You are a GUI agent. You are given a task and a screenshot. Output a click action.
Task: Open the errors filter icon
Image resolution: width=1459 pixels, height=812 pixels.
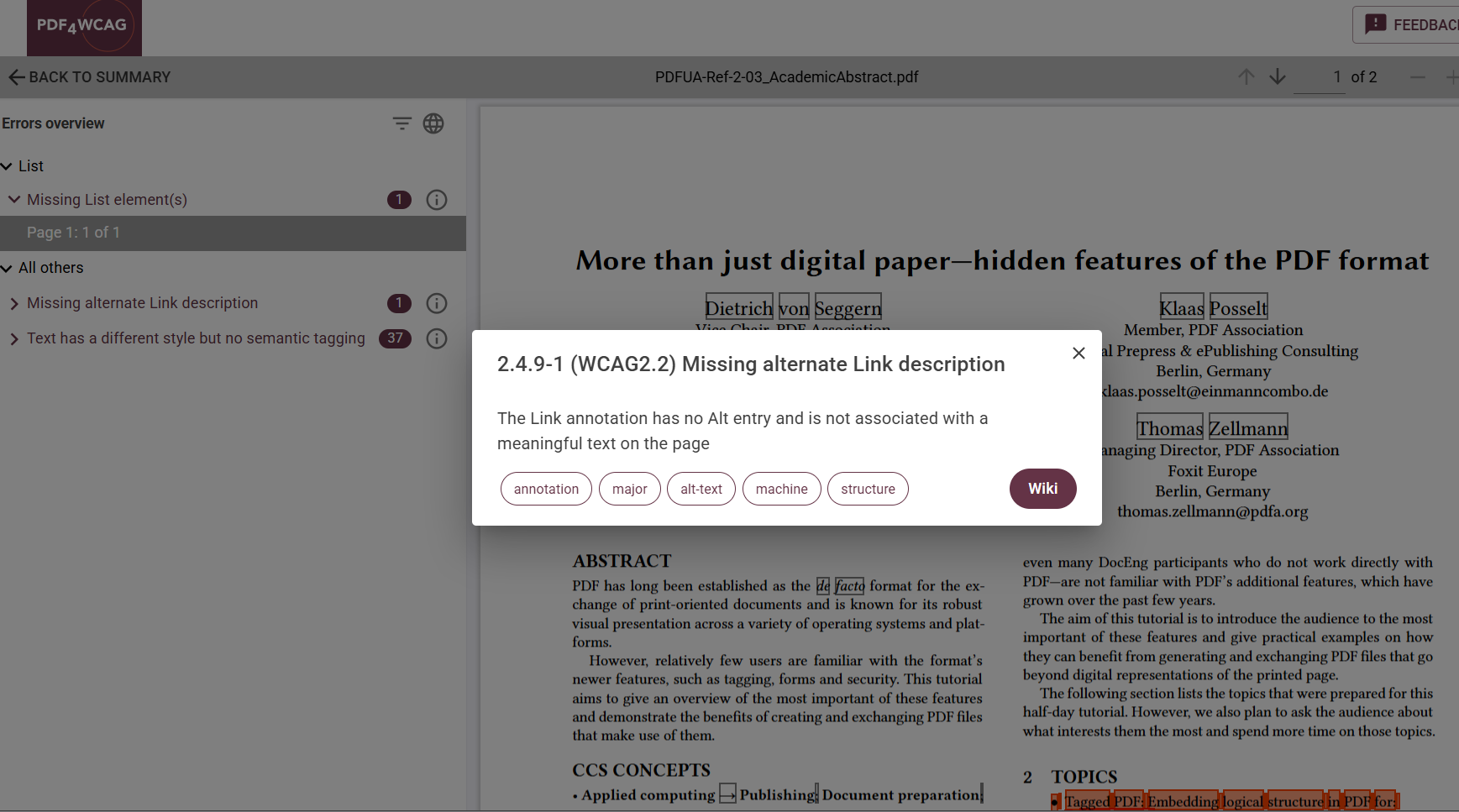pyautogui.click(x=401, y=123)
